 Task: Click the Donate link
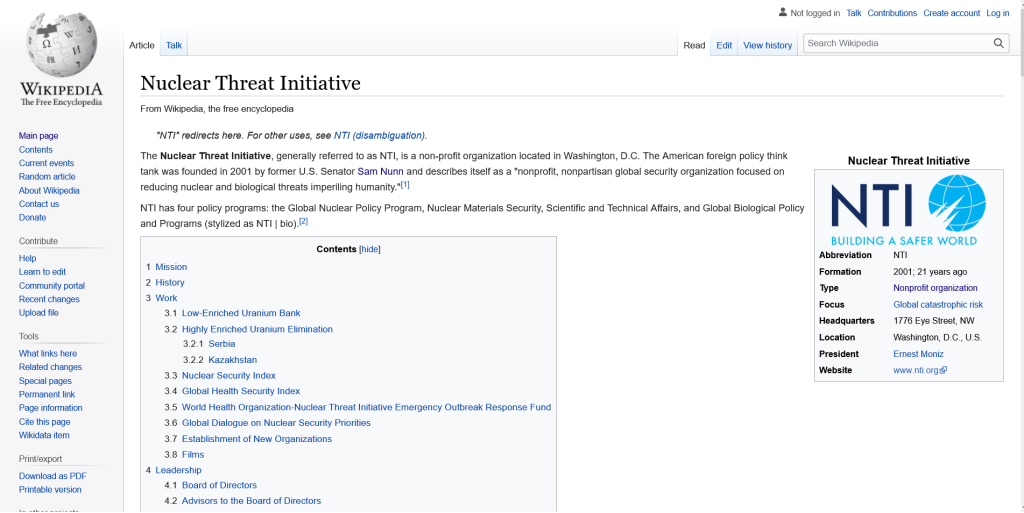(x=33, y=217)
